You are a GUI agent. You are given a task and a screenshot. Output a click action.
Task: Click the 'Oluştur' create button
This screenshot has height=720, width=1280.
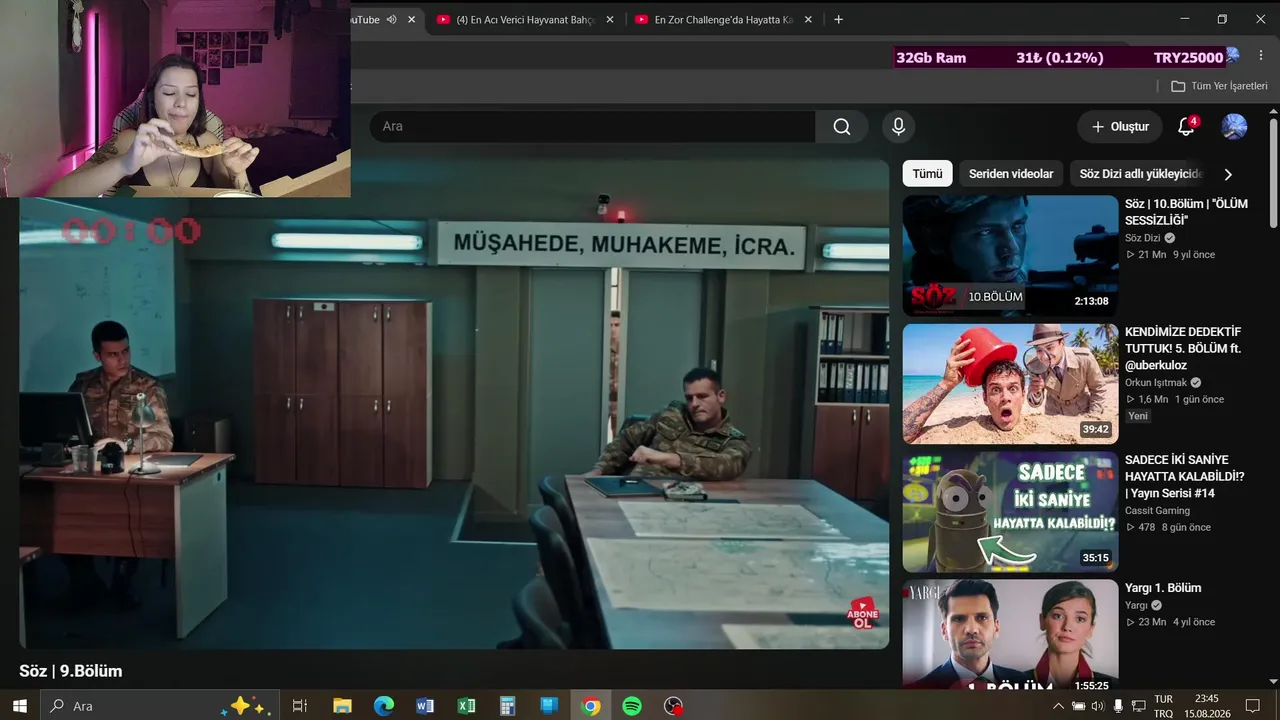click(1120, 127)
